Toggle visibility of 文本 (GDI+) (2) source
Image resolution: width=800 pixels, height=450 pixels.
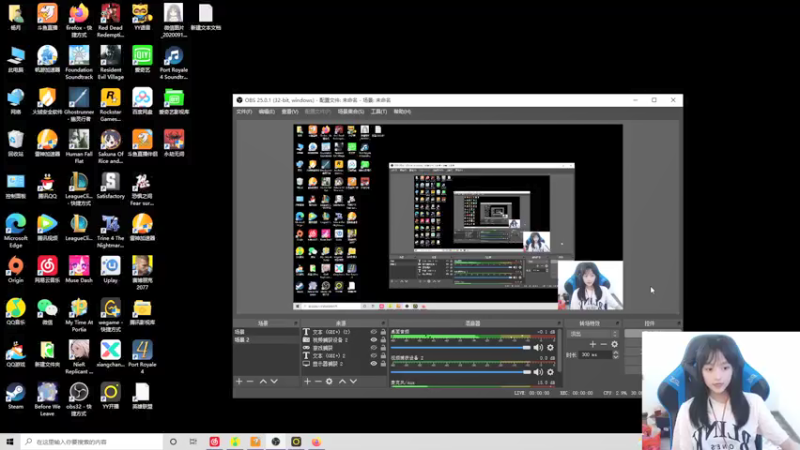pyautogui.click(x=373, y=332)
